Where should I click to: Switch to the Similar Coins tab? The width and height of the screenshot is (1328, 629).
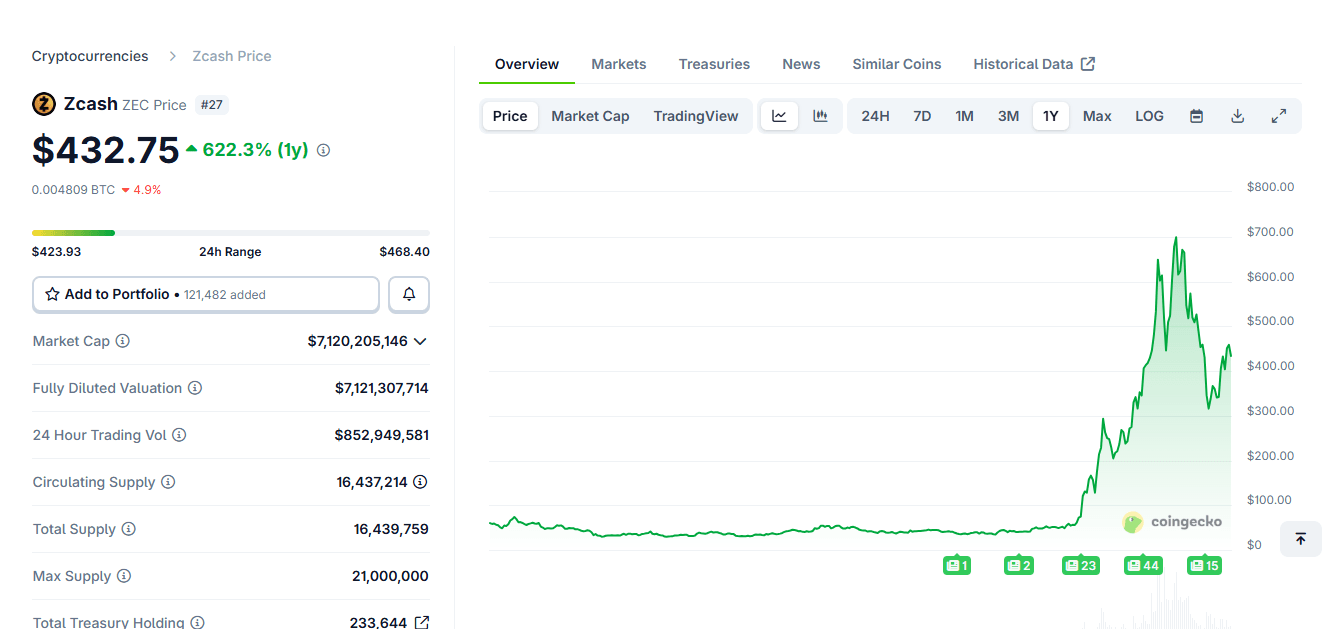click(x=896, y=64)
